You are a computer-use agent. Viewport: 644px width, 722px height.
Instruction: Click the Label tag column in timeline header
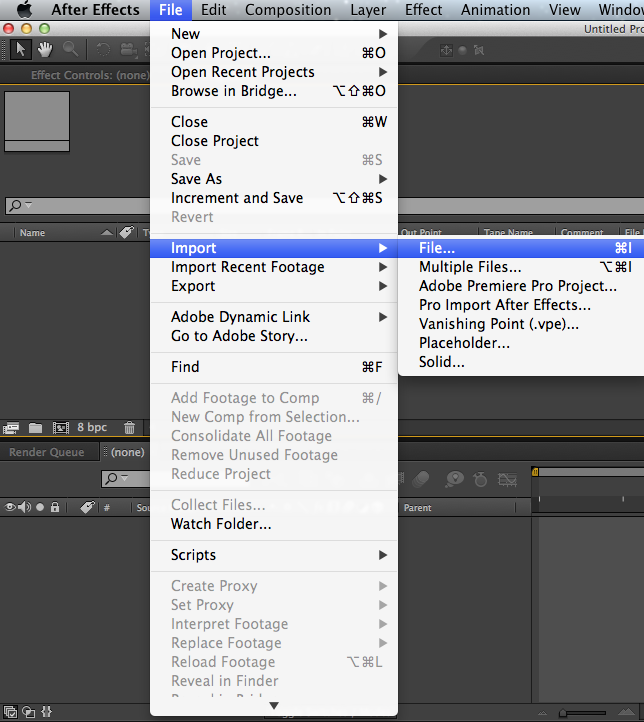[x=87, y=507]
